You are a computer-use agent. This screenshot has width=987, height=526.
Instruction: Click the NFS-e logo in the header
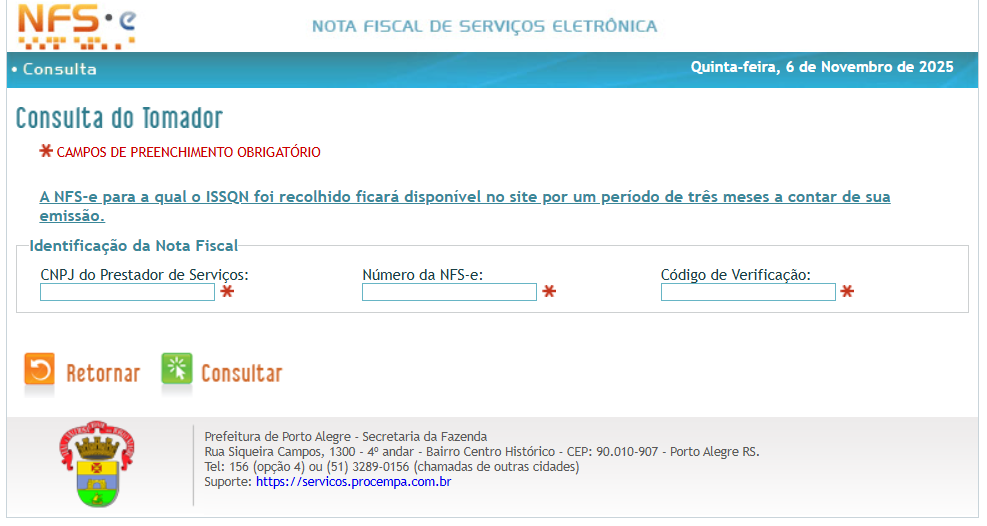coord(77,26)
